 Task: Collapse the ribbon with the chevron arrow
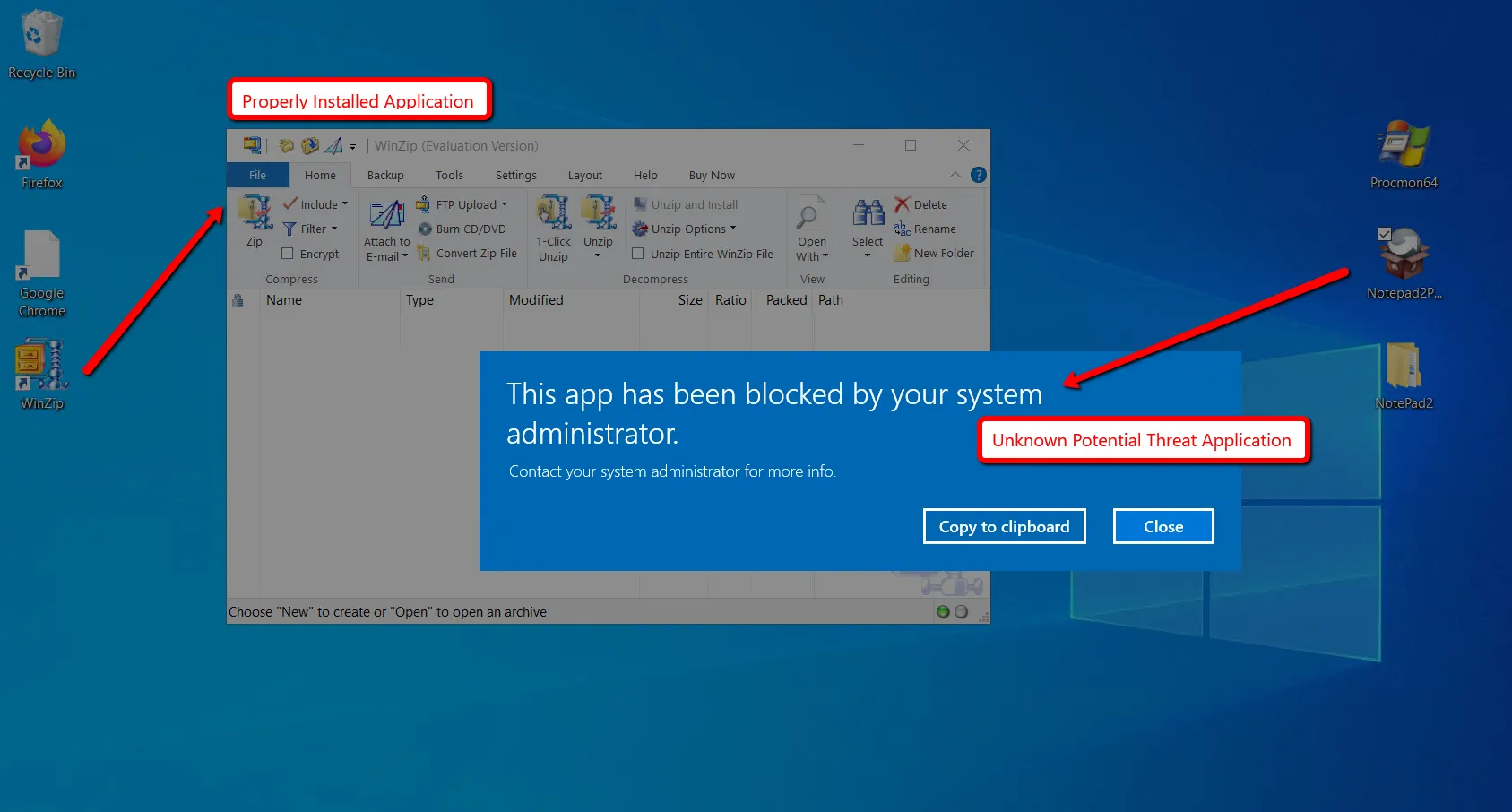[x=955, y=175]
